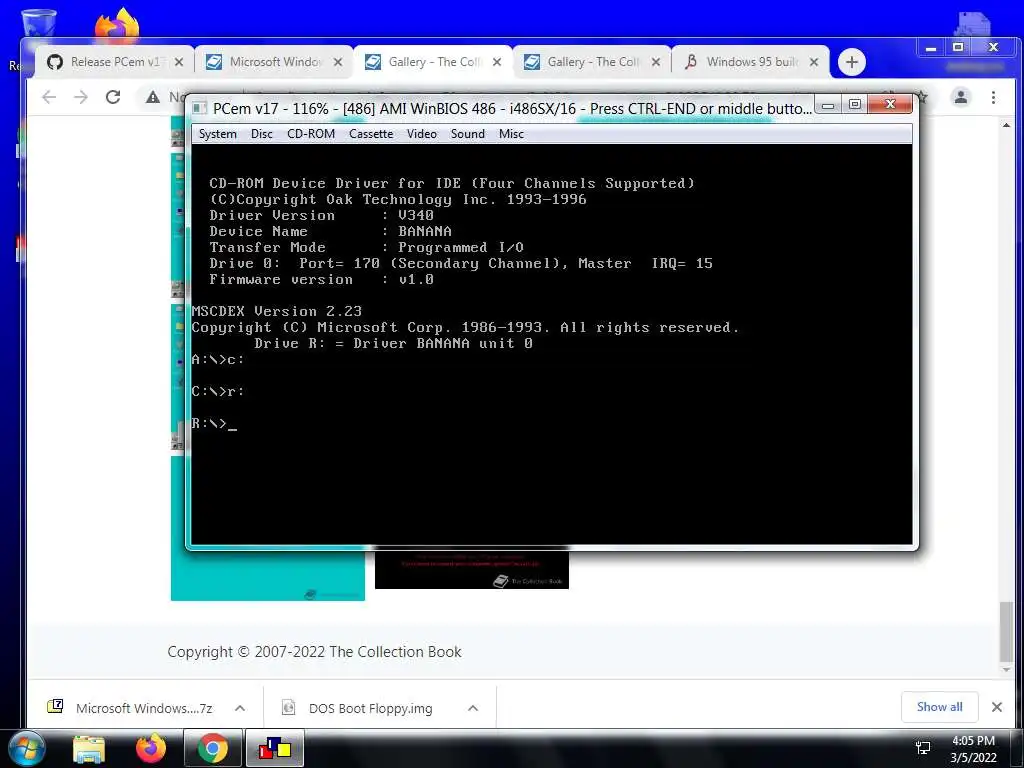The height and width of the screenshot is (768, 1024).
Task: Open Chrome's three-dot menu
Action: coord(993,97)
